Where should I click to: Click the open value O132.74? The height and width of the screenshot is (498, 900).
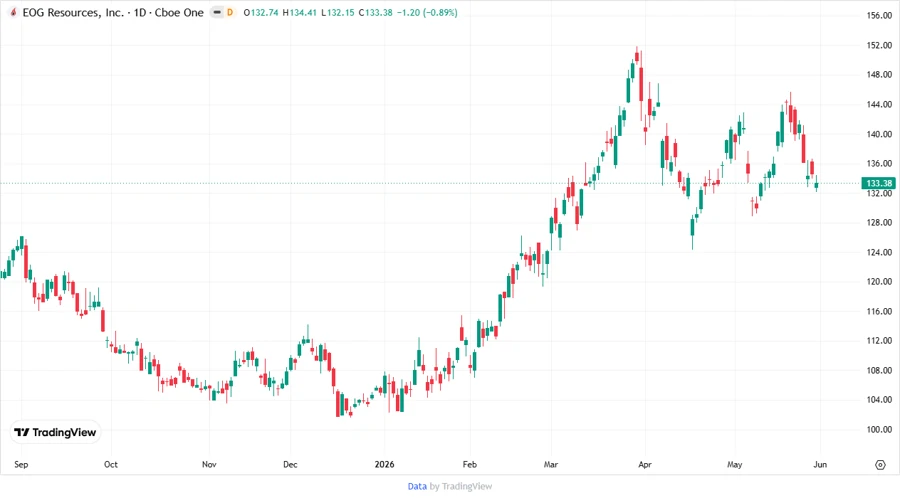[x=261, y=13]
